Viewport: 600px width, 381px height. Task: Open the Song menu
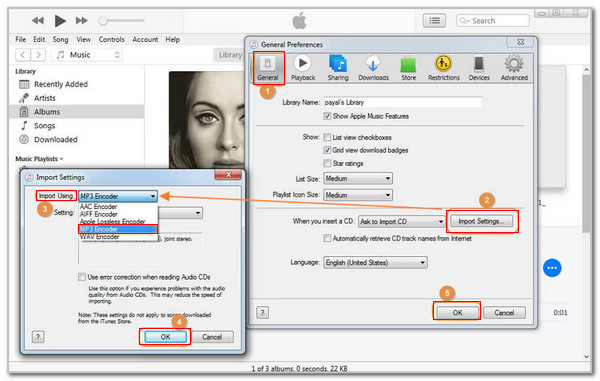click(60, 39)
